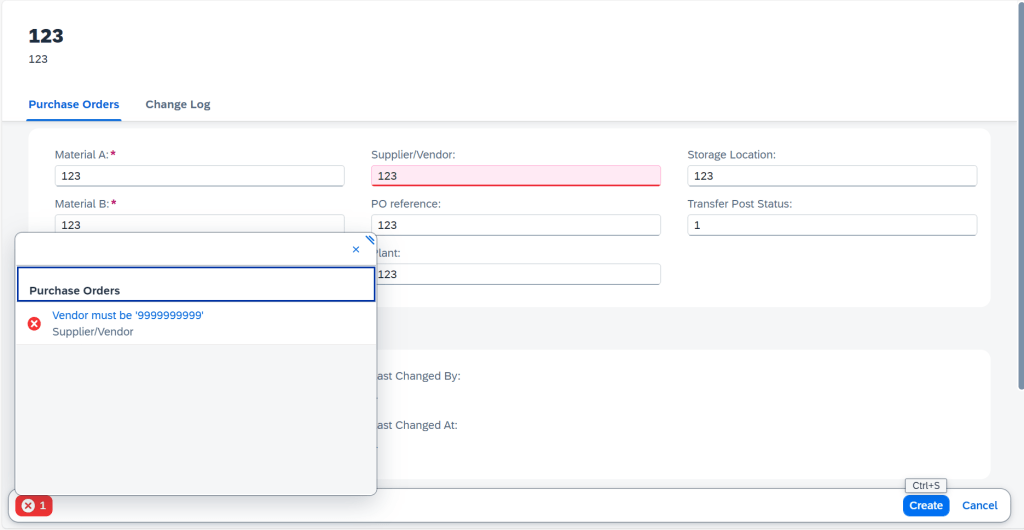Focus the PO reference input
1024x530 pixels.
(515, 225)
